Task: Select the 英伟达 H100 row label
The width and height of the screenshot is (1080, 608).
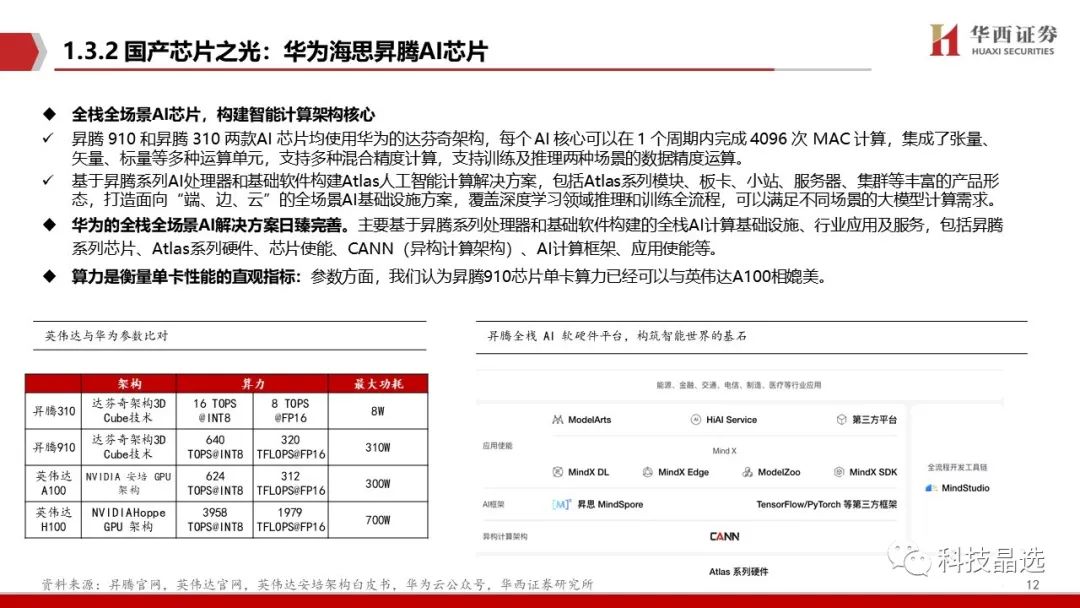Action: pyautogui.click(x=54, y=520)
